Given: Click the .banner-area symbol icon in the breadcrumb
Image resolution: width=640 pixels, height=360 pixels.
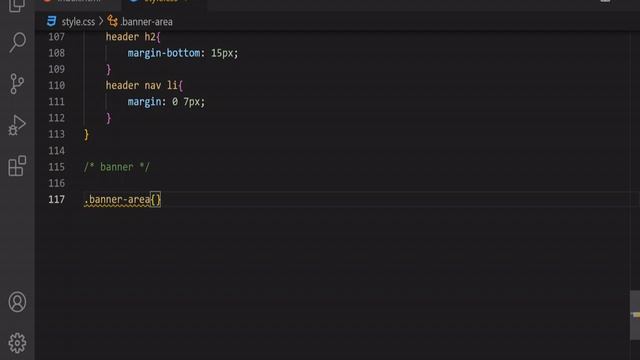Looking at the screenshot, I should 112,21.
